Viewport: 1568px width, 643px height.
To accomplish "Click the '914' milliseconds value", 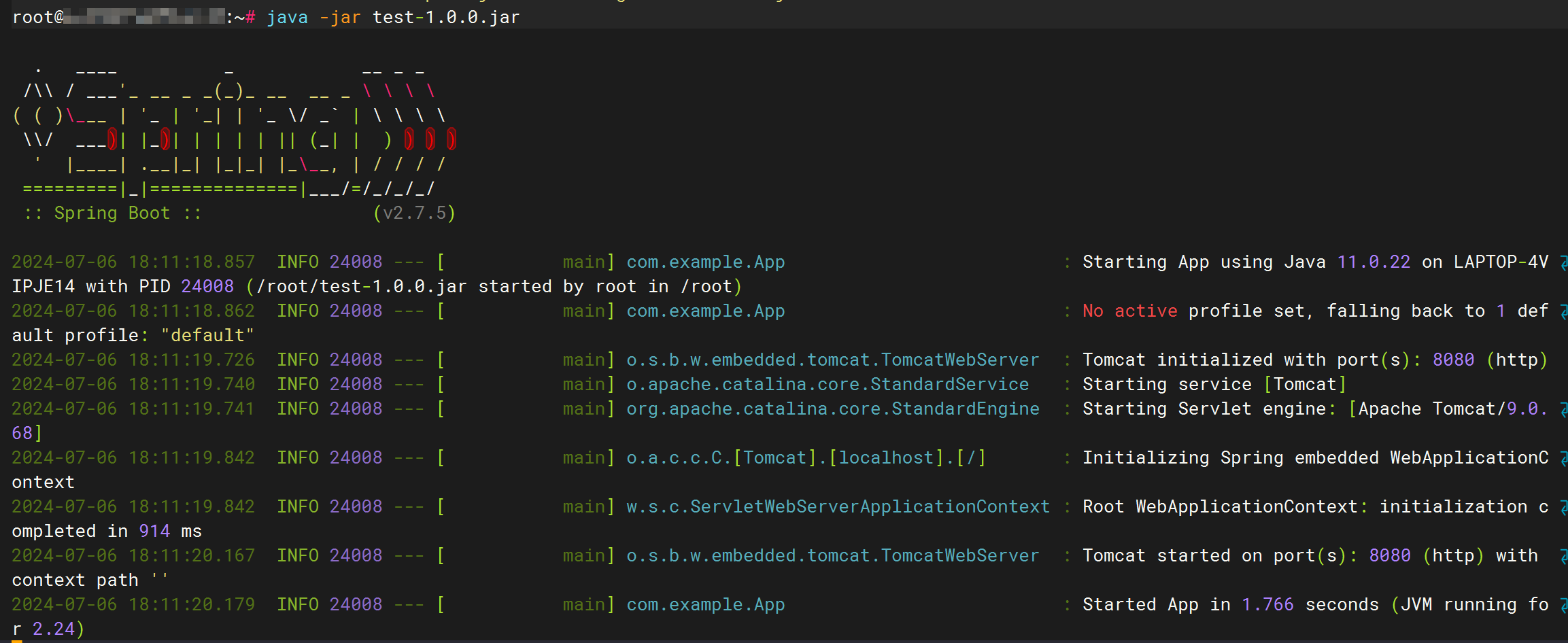I will coord(154,531).
